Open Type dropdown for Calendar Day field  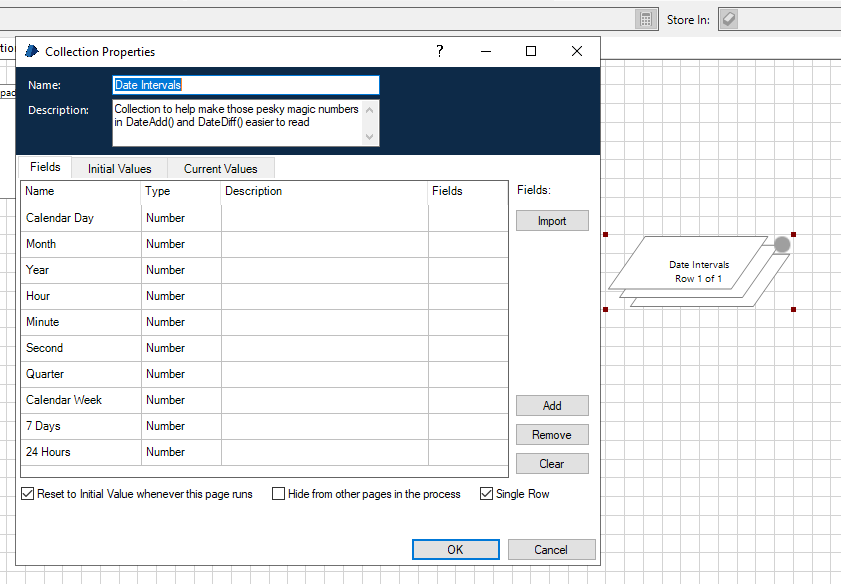(x=180, y=218)
